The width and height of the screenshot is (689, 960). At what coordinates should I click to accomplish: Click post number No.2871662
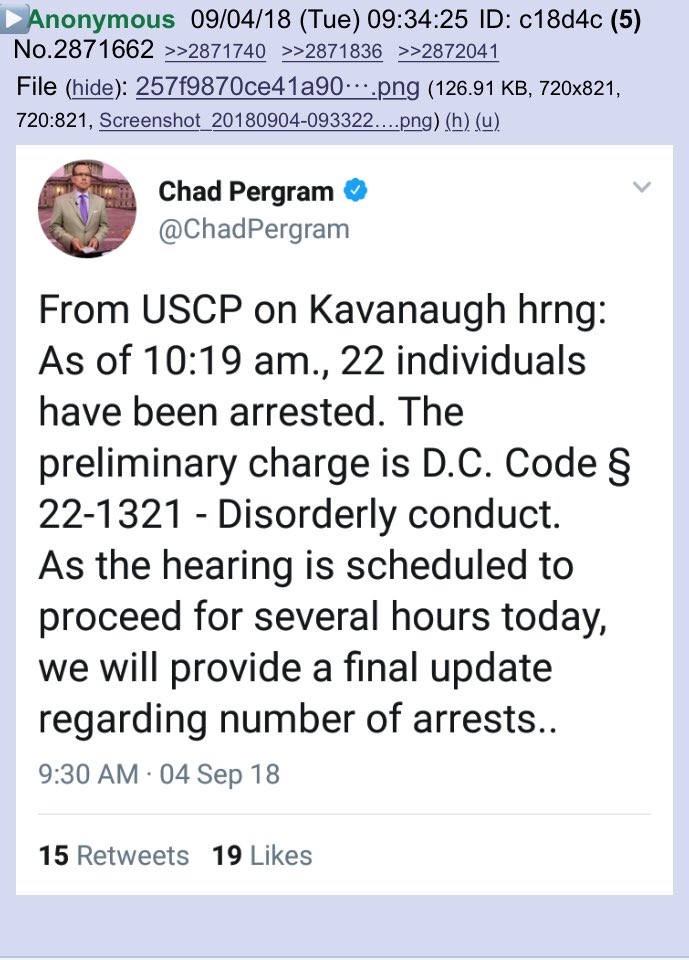point(84,50)
